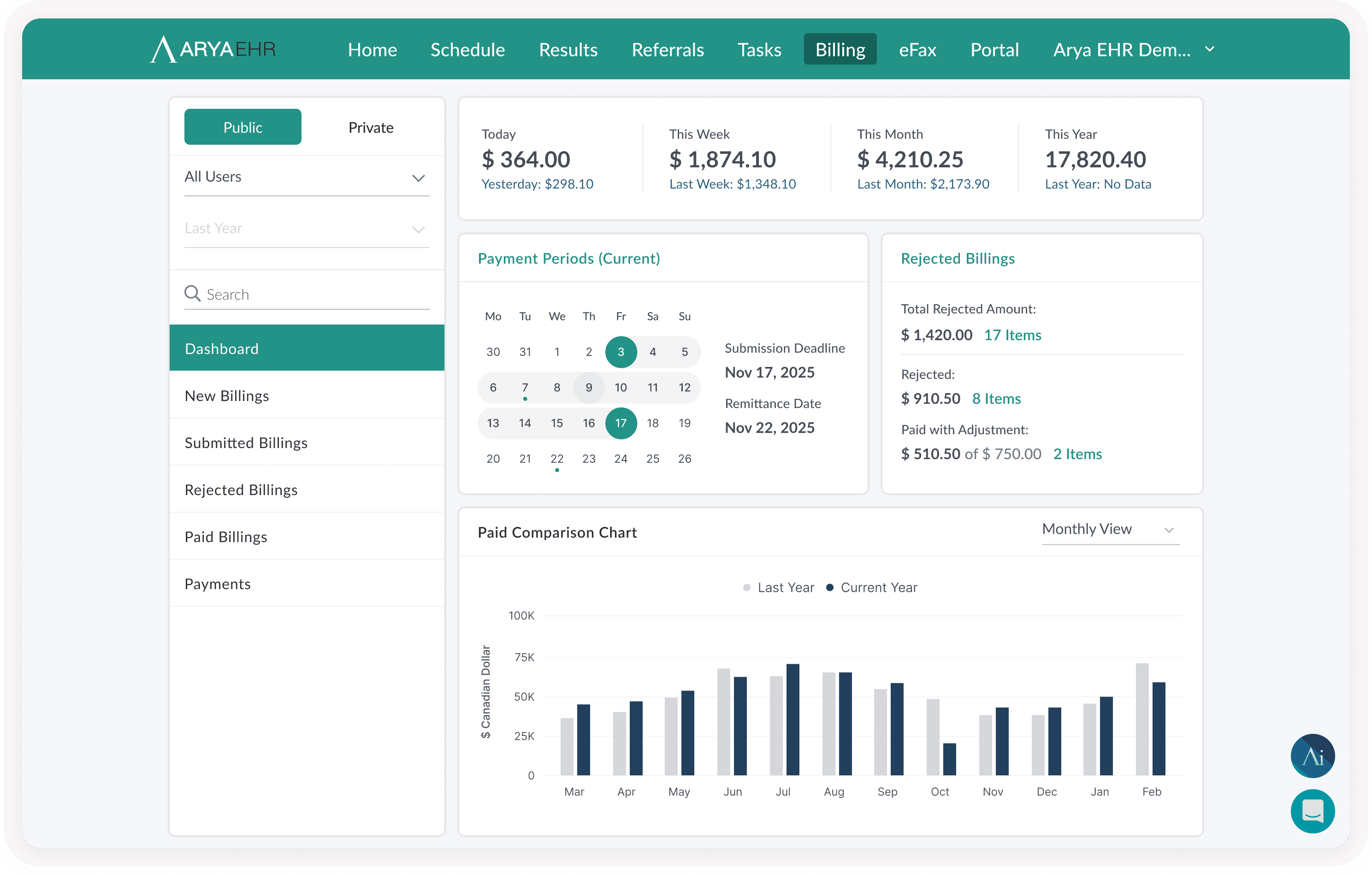This screenshot has width=1372, height=874.
Task: Click the $ 4,210.25 This Month amount
Action: (910, 159)
